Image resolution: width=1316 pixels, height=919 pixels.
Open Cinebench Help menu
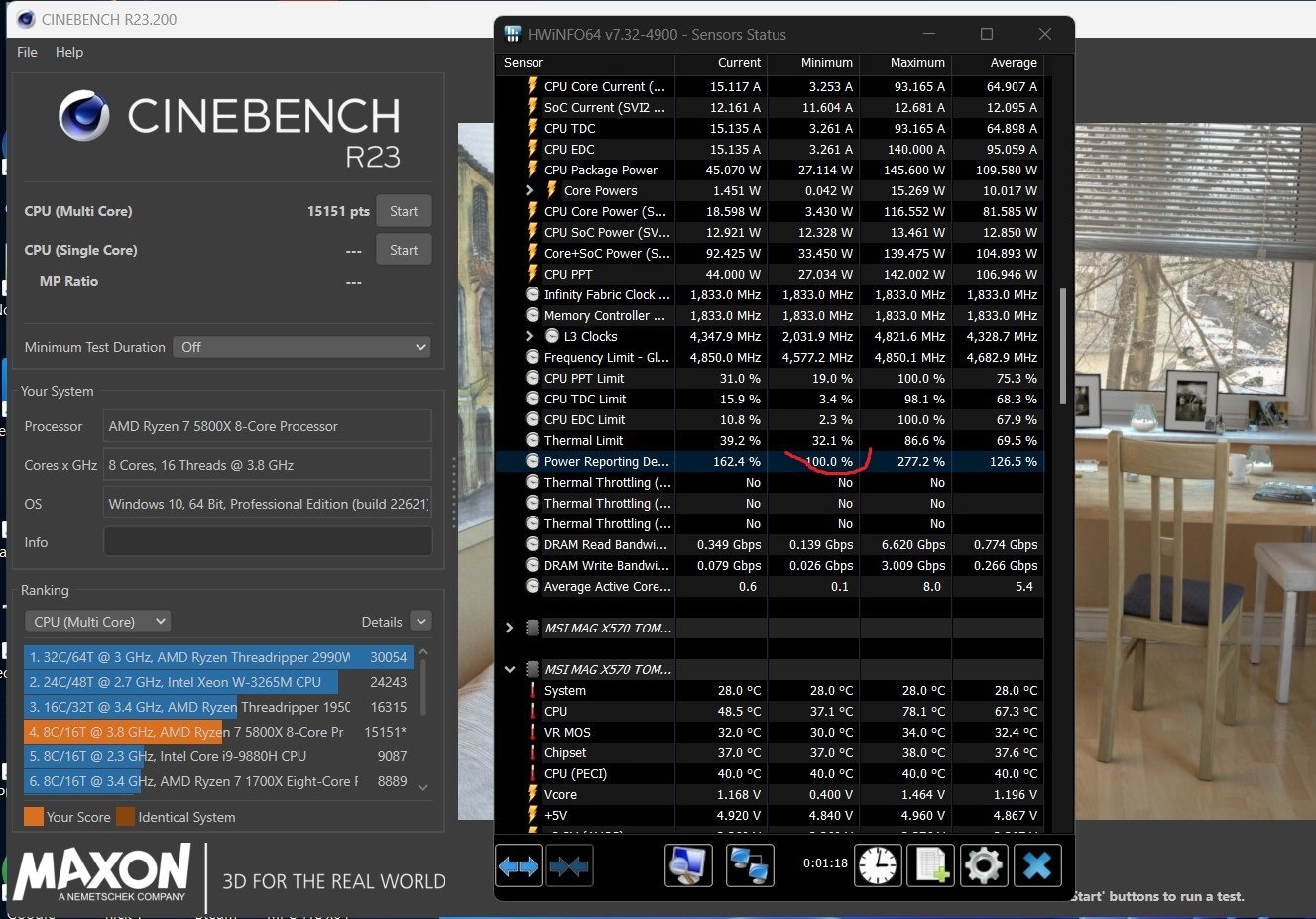pos(69,52)
